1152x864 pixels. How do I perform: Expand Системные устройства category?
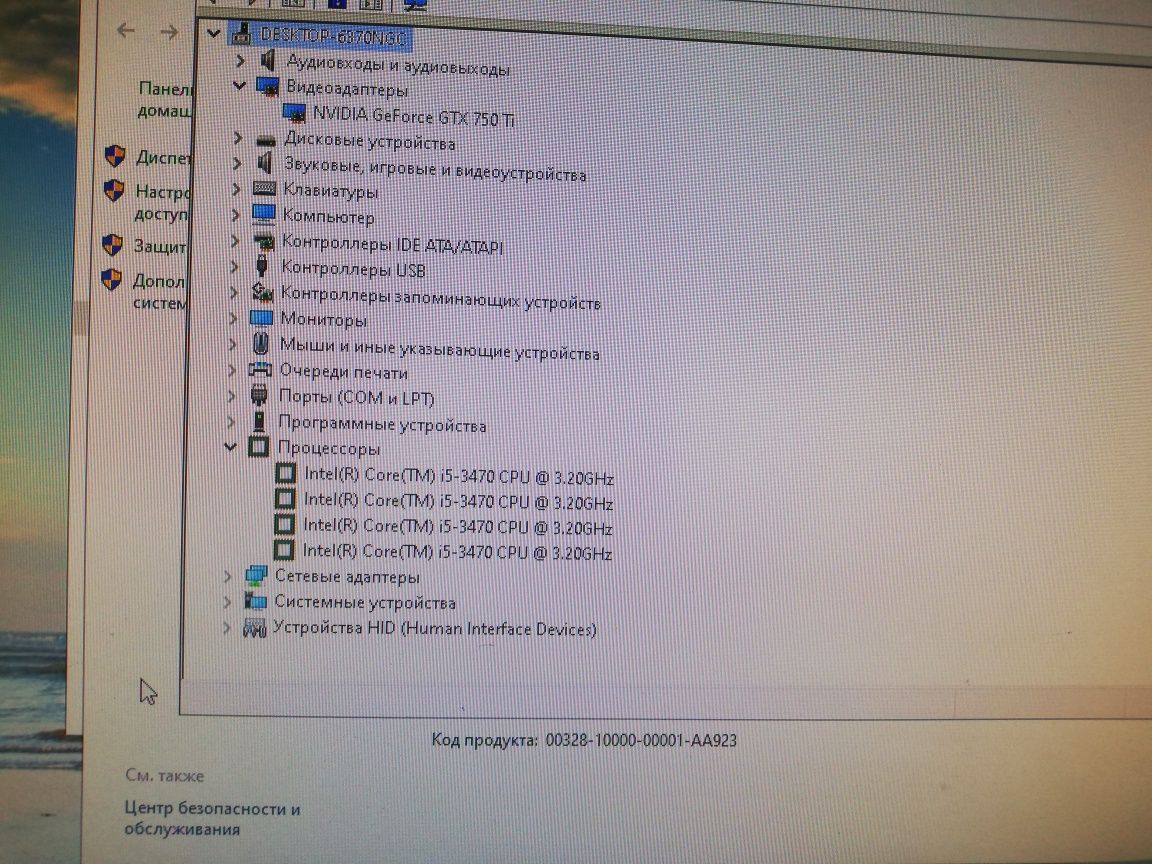(227, 602)
